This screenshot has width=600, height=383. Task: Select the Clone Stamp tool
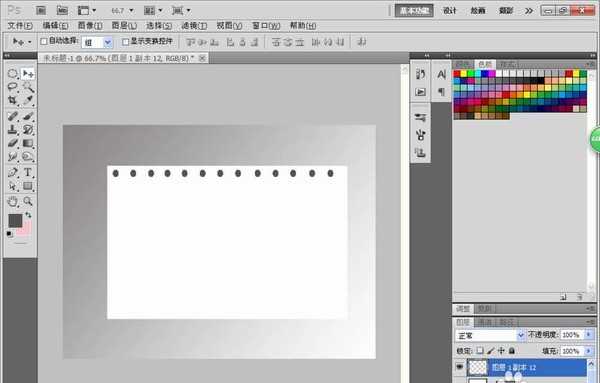click(x=13, y=129)
